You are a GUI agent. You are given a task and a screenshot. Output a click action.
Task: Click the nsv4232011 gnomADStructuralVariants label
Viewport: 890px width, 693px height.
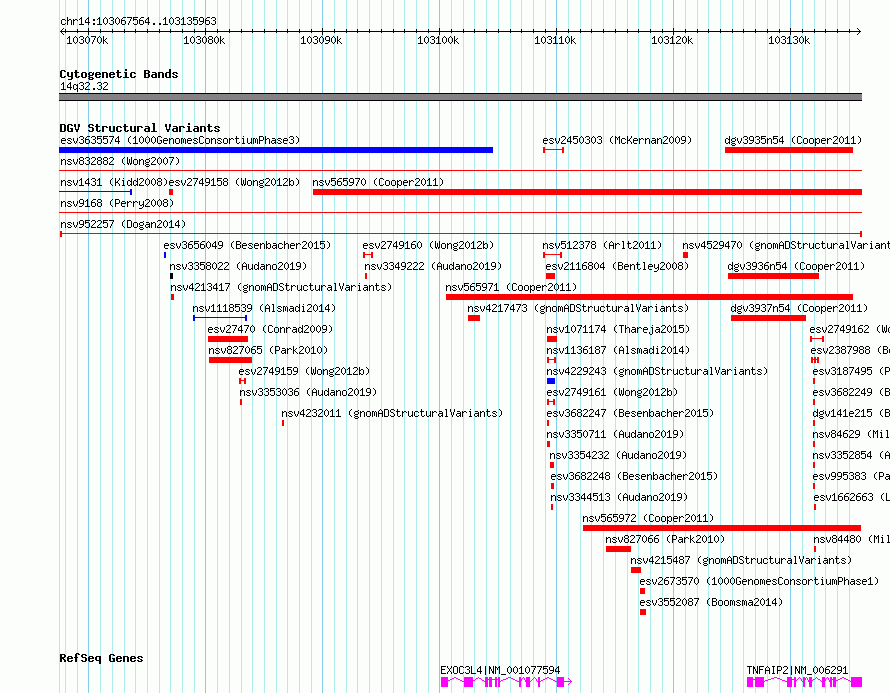[392, 413]
